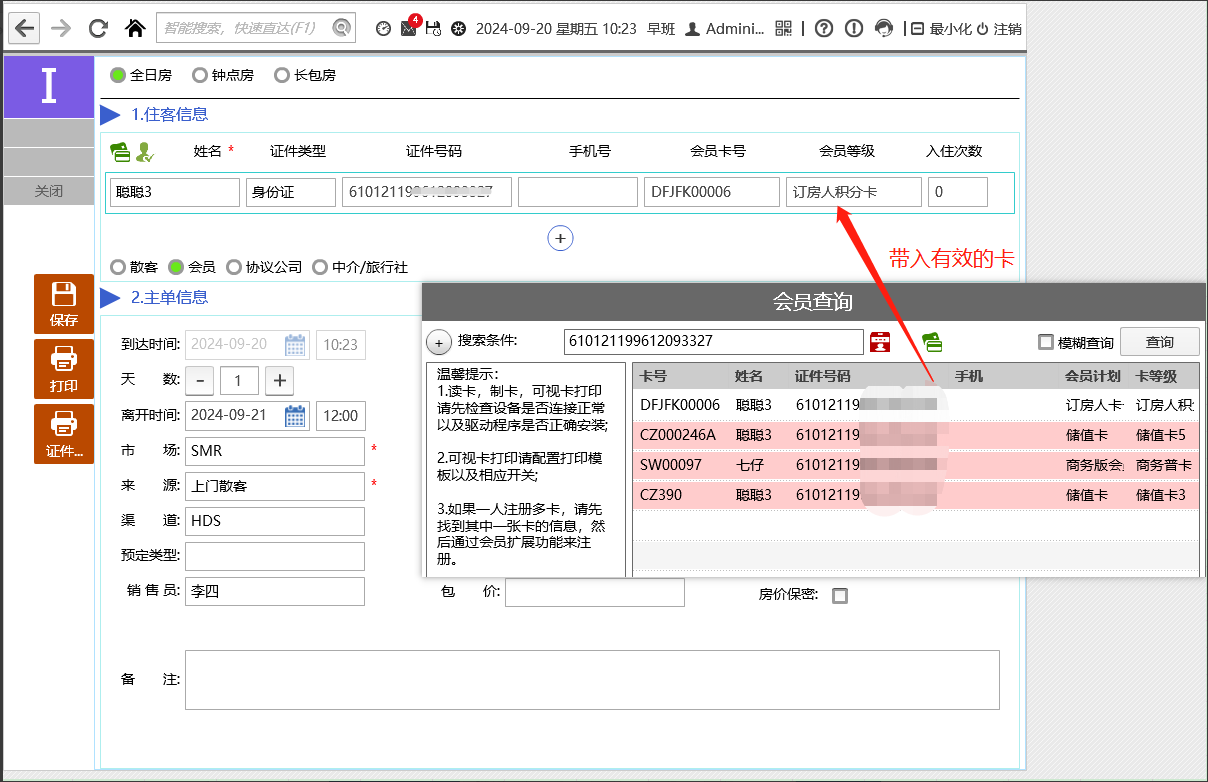Enable the 模糊查询 checkbox

1046,342
